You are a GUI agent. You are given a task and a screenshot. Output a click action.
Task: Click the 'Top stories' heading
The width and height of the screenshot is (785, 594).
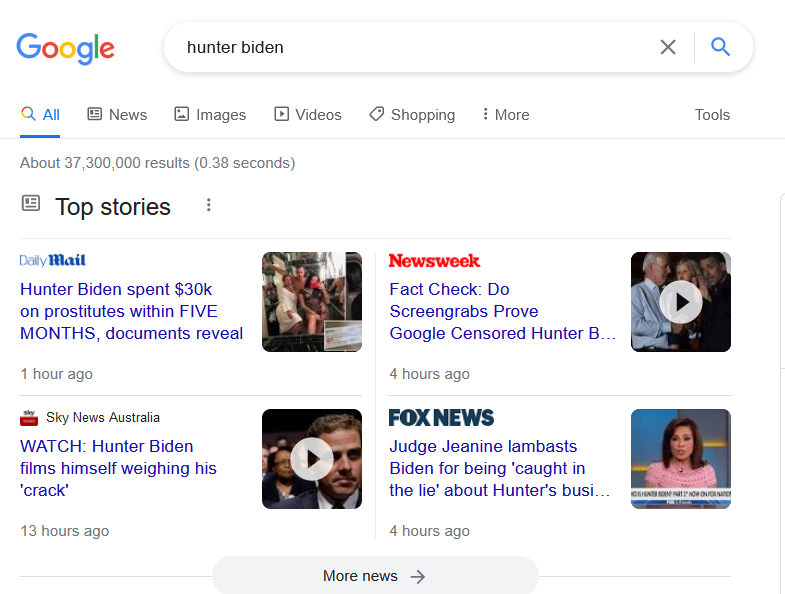[113, 207]
